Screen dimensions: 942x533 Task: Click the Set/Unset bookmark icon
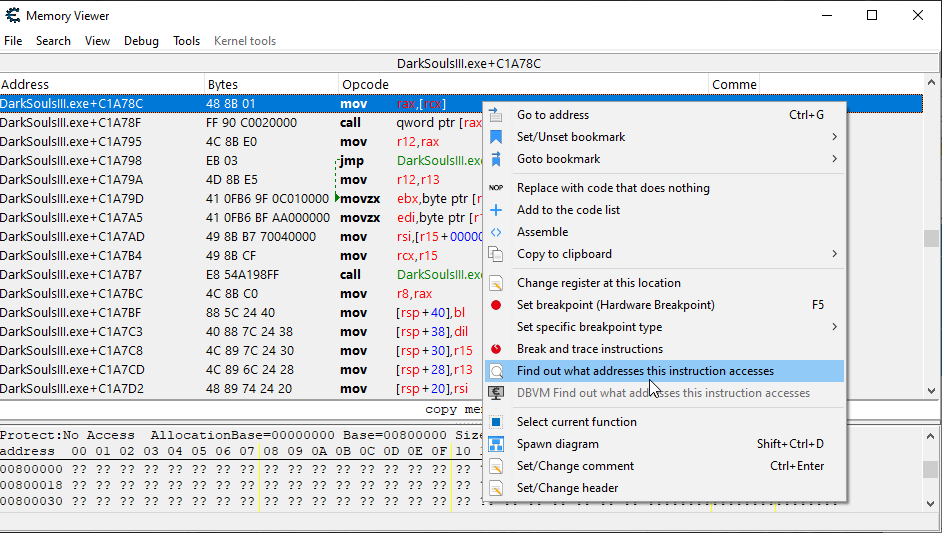496,137
